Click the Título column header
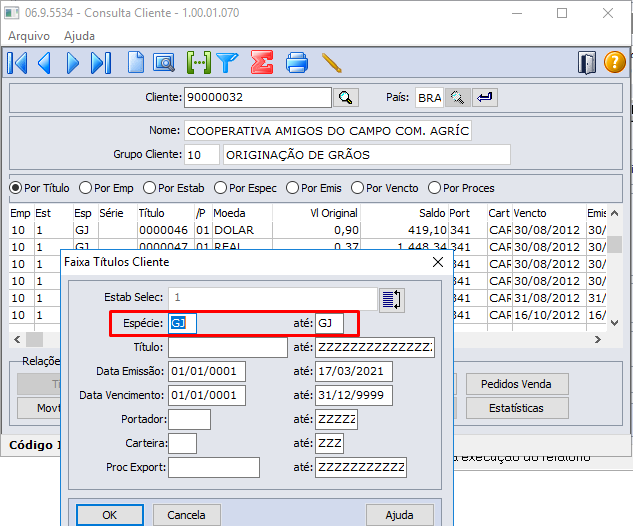This screenshot has height=526, width=633. click(x=151, y=213)
